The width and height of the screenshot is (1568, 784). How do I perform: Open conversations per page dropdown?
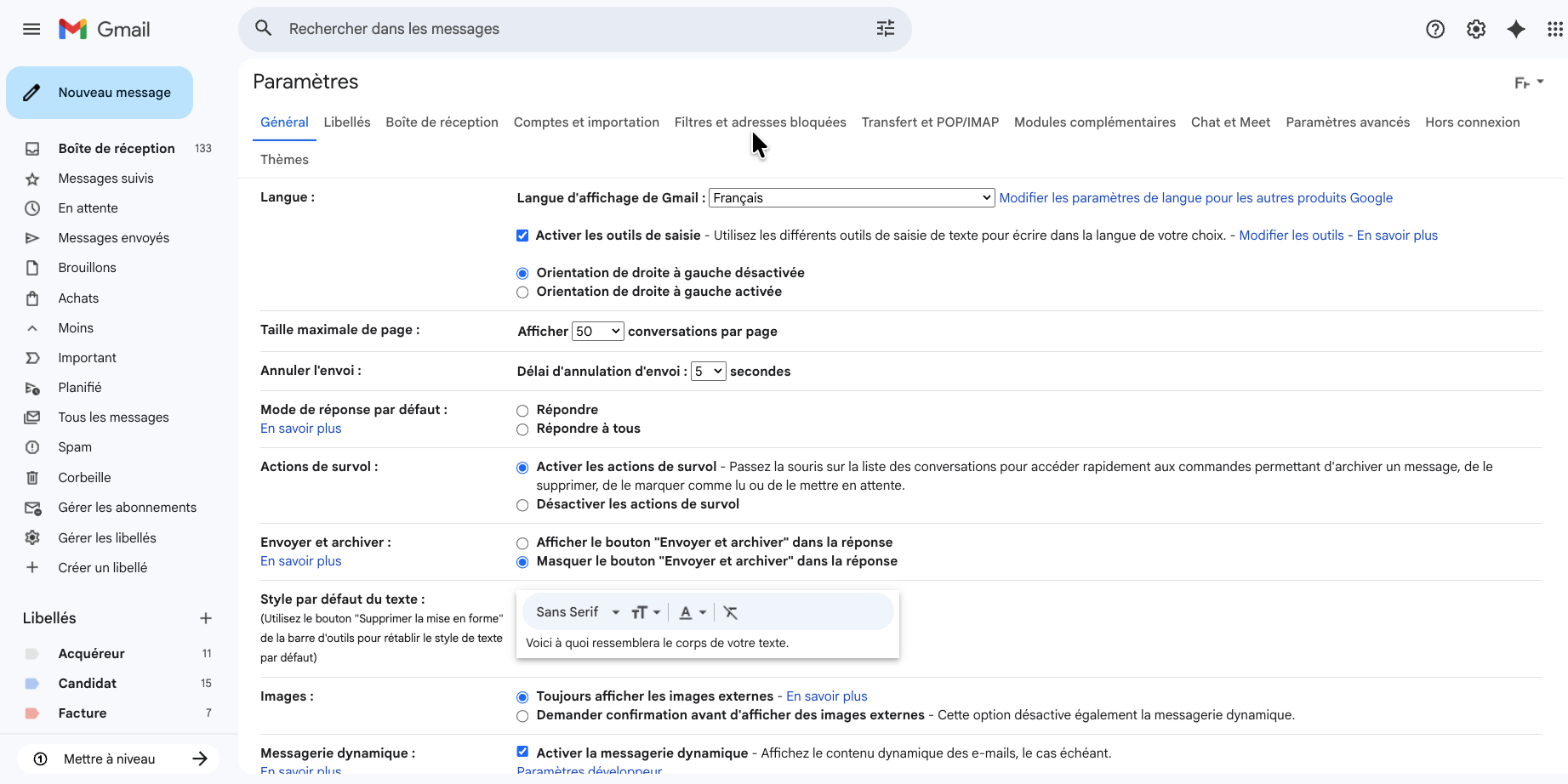click(x=597, y=332)
